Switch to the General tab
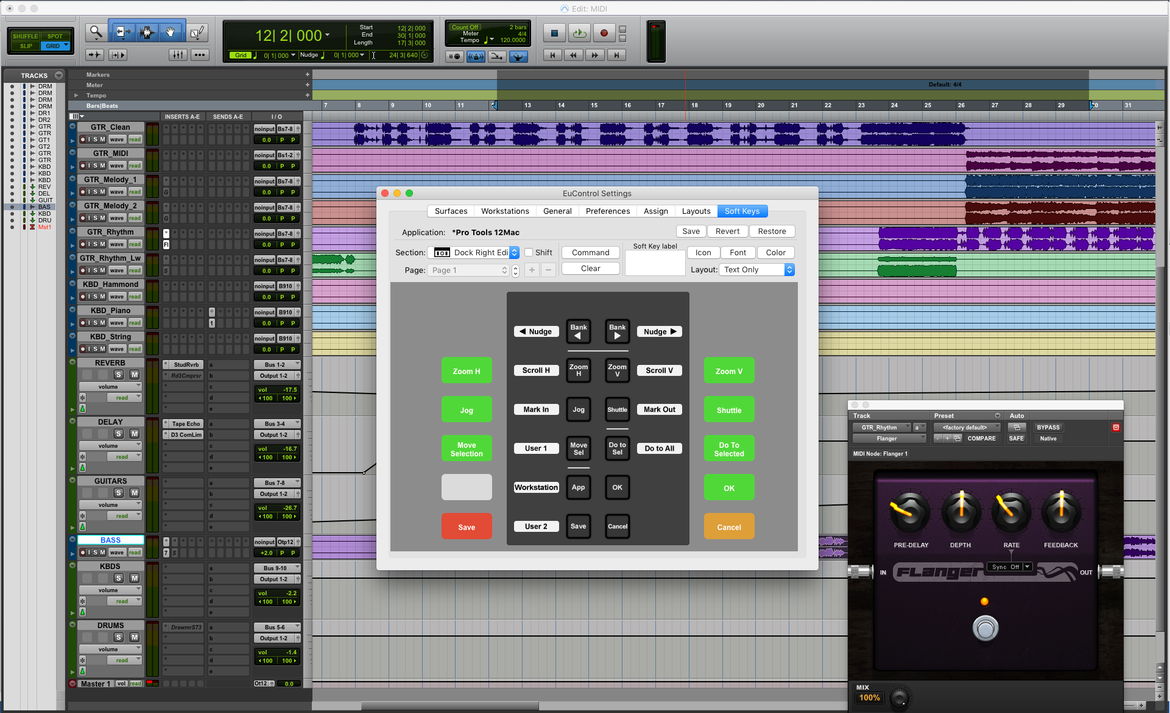 (x=557, y=211)
